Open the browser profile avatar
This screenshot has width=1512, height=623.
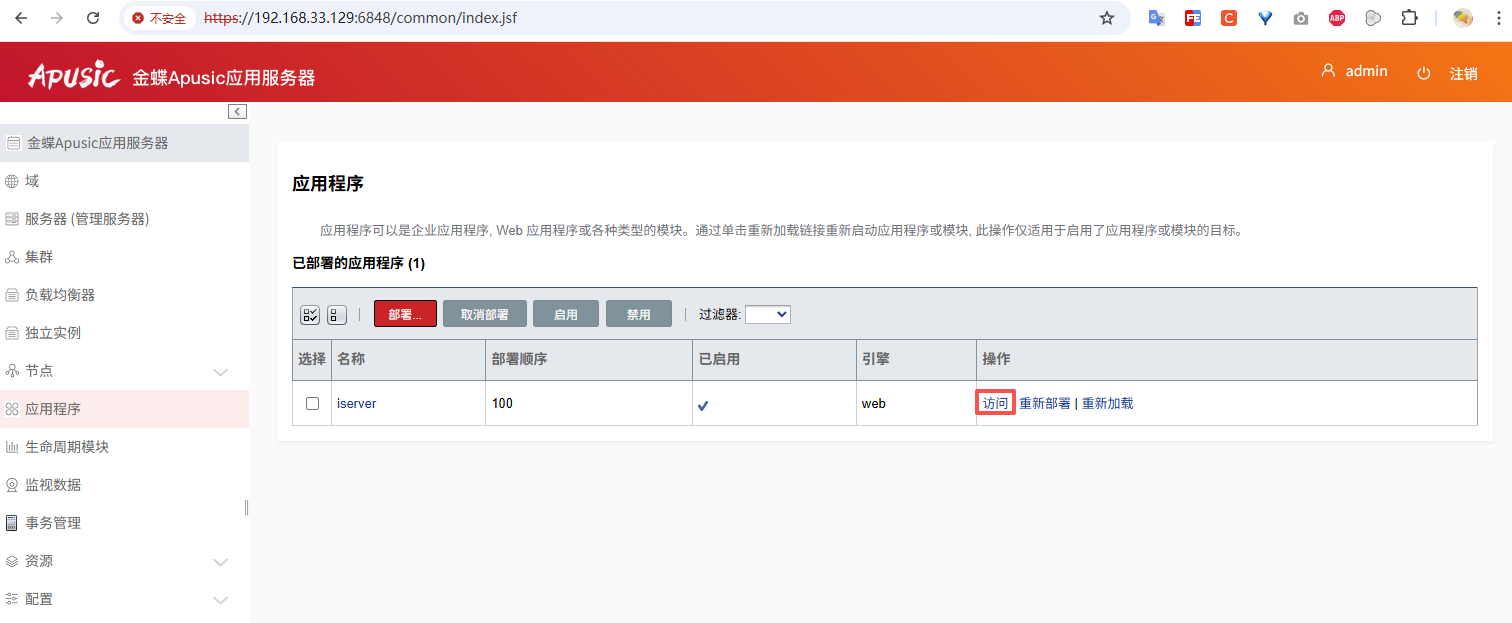pos(1463,18)
